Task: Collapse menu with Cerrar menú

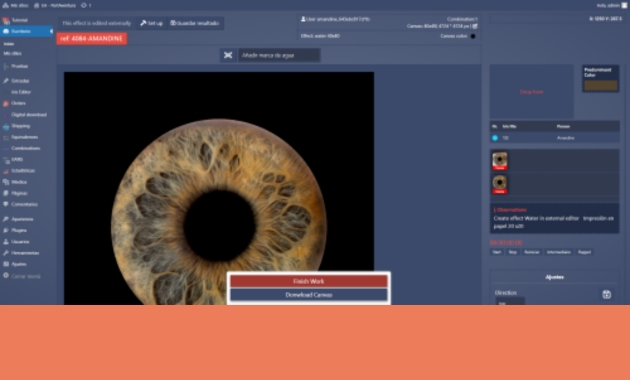Action: [x=26, y=276]
